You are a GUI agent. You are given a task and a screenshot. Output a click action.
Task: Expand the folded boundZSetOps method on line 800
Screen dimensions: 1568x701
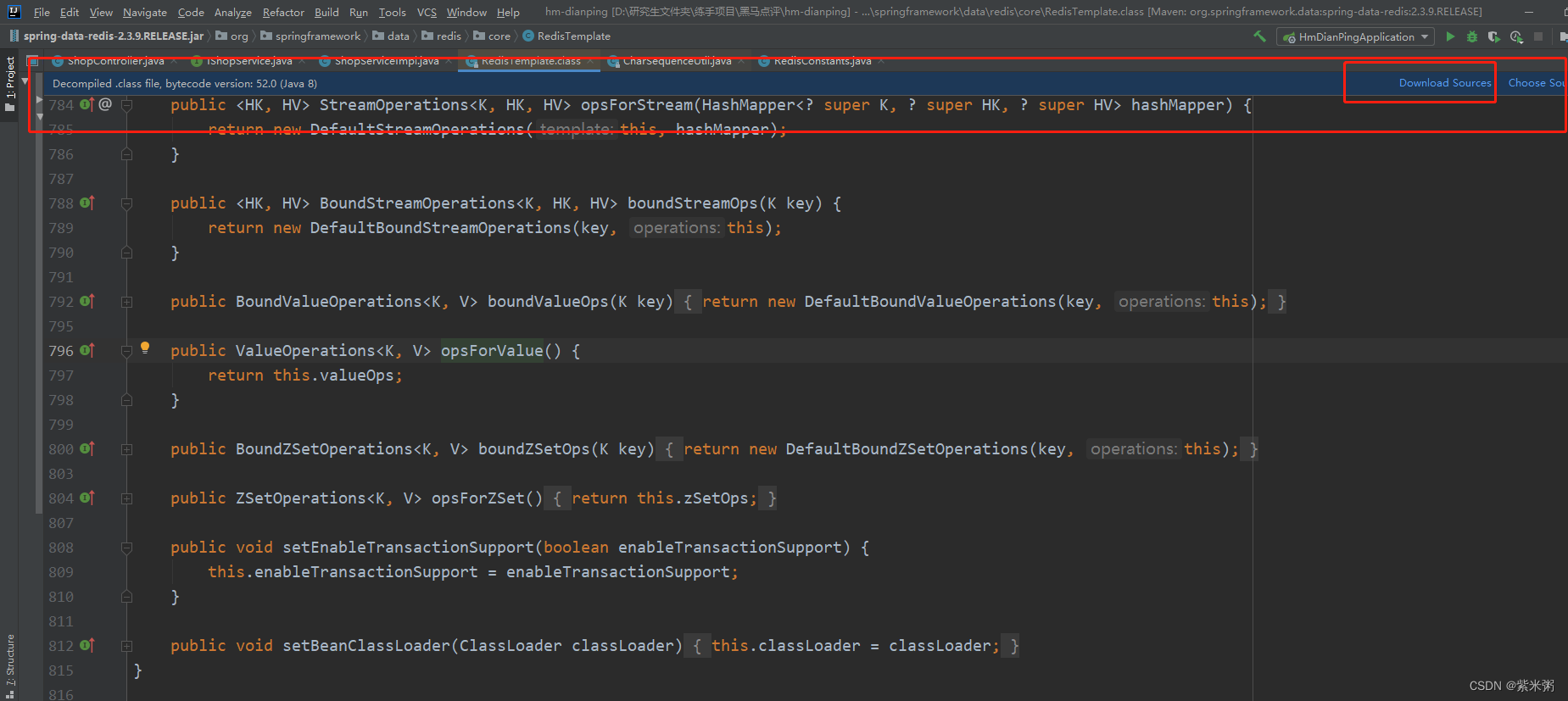[x=126, y=449]
